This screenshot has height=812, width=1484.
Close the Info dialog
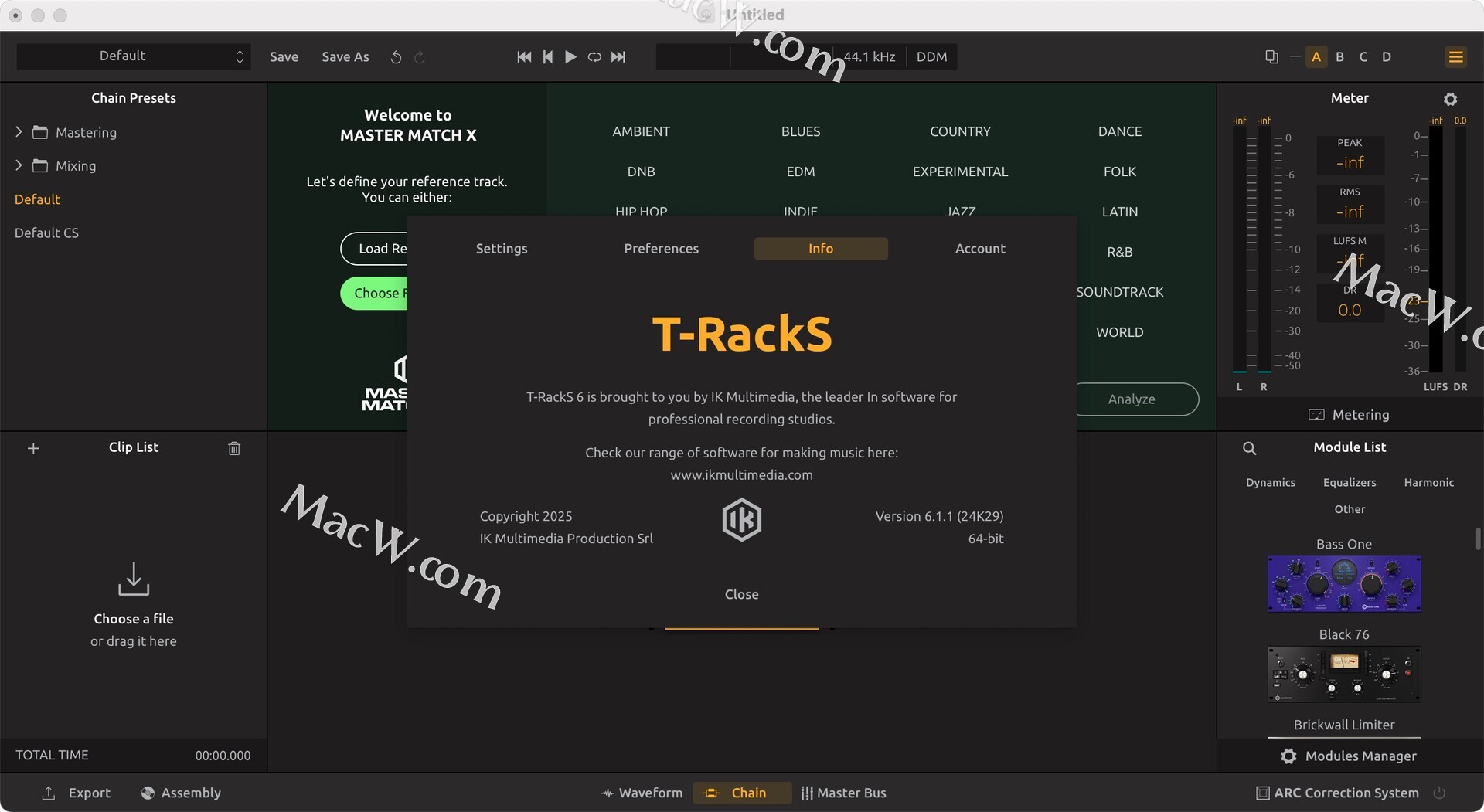tap(741, 594)
